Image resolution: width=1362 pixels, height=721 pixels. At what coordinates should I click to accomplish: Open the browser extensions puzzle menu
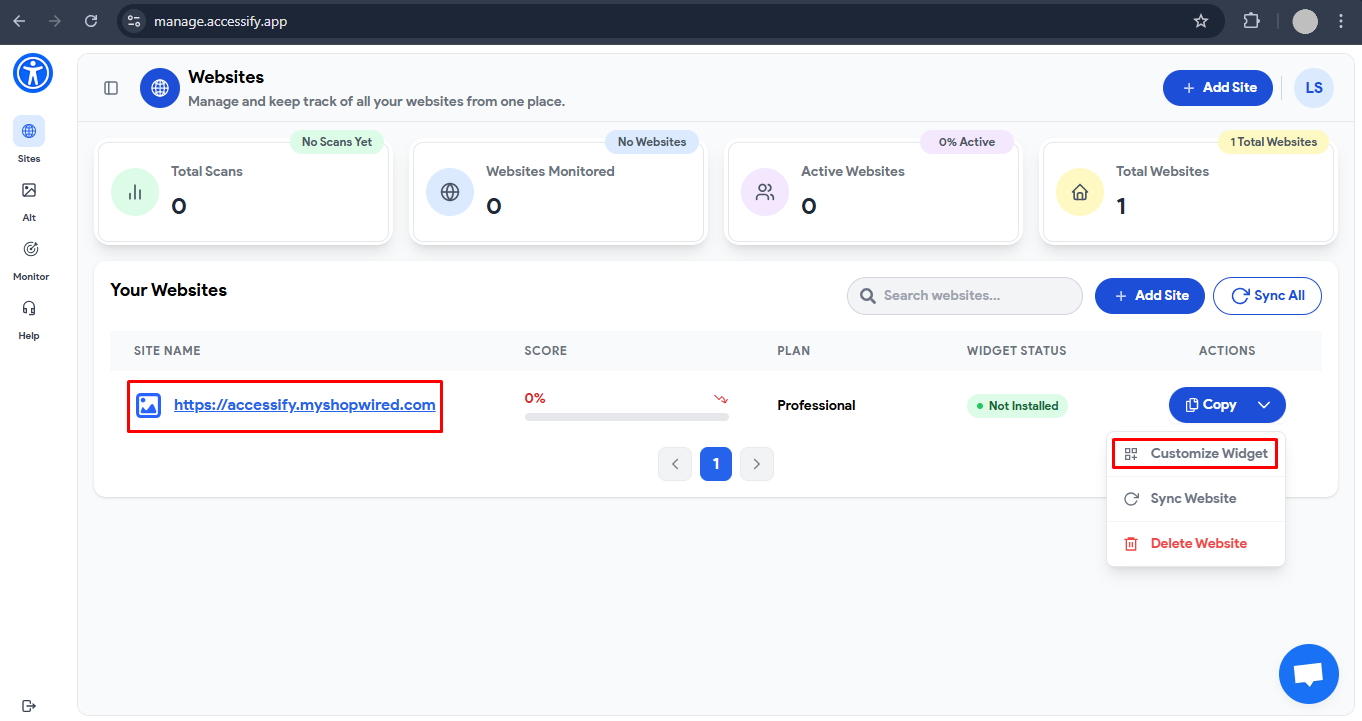pos(1251,20)
